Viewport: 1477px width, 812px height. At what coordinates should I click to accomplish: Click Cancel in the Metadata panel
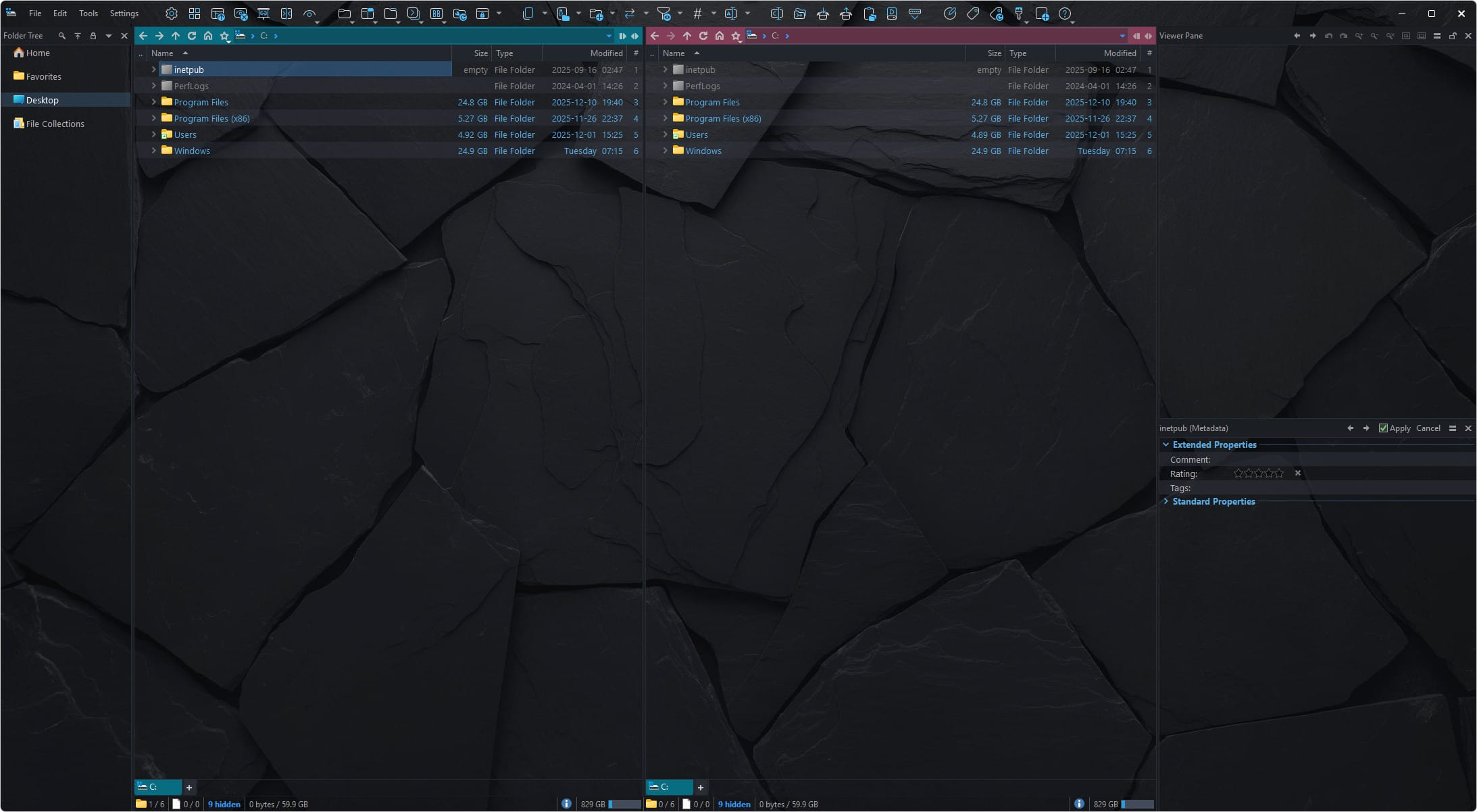(1428, 428)
